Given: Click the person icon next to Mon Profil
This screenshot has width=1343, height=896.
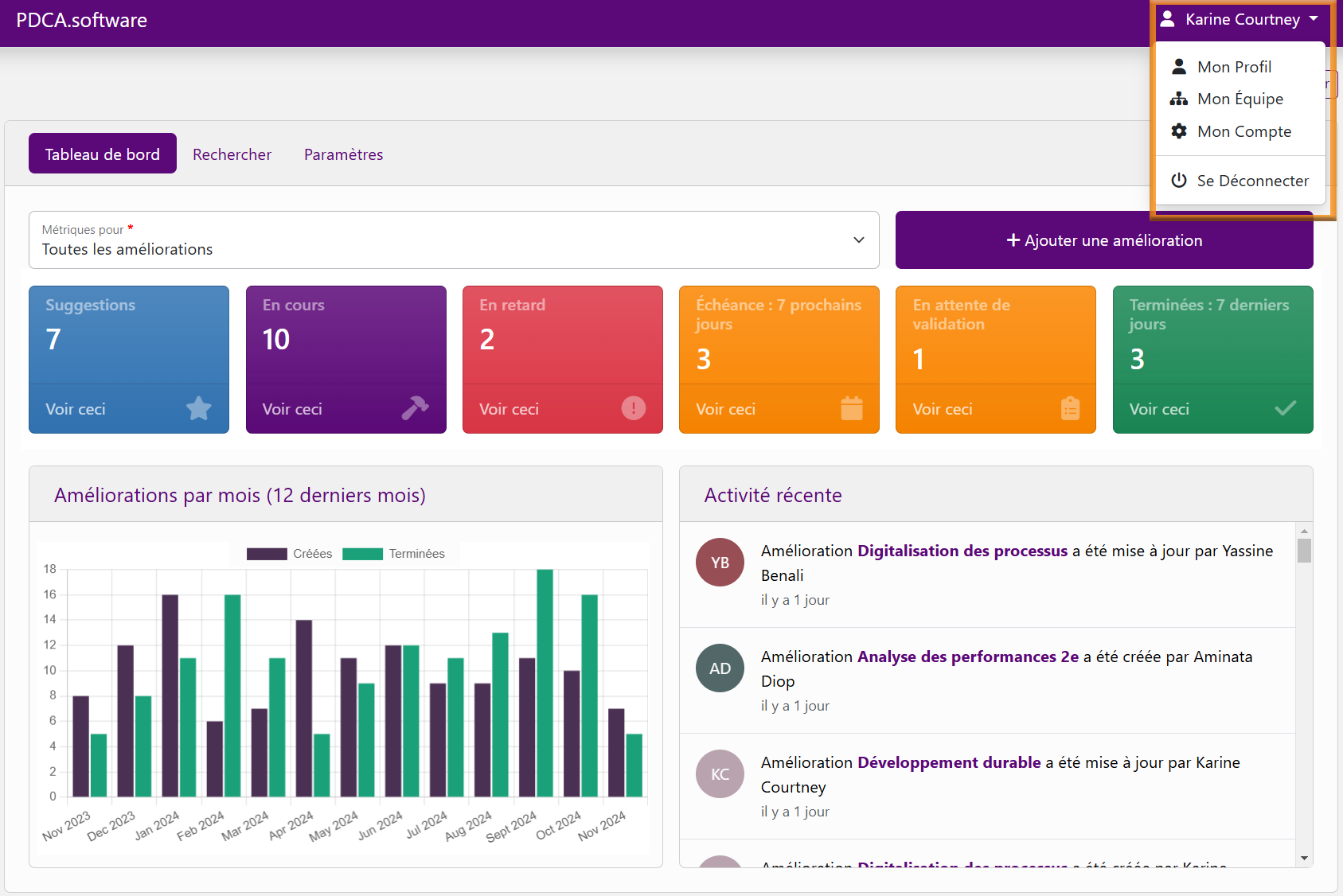Looking at the screenshot, I should coord(1179,67).
